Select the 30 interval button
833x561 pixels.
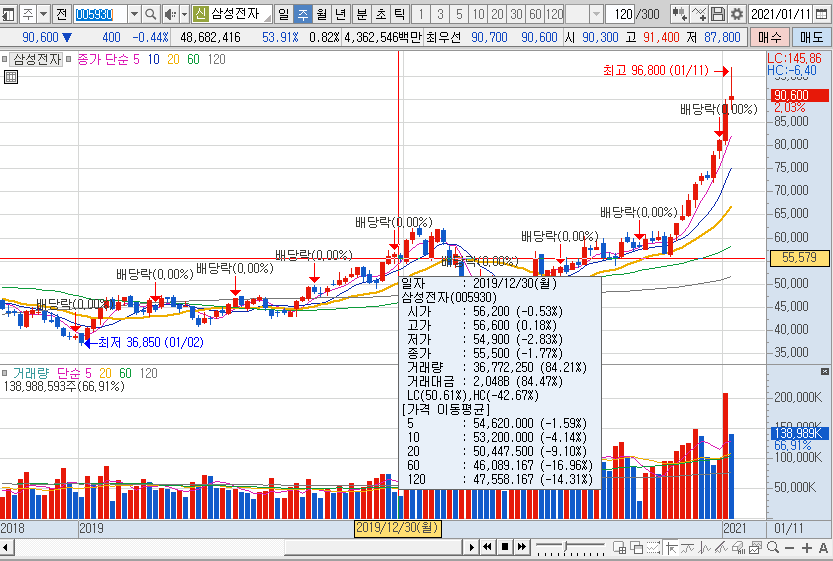coord(516,14)
